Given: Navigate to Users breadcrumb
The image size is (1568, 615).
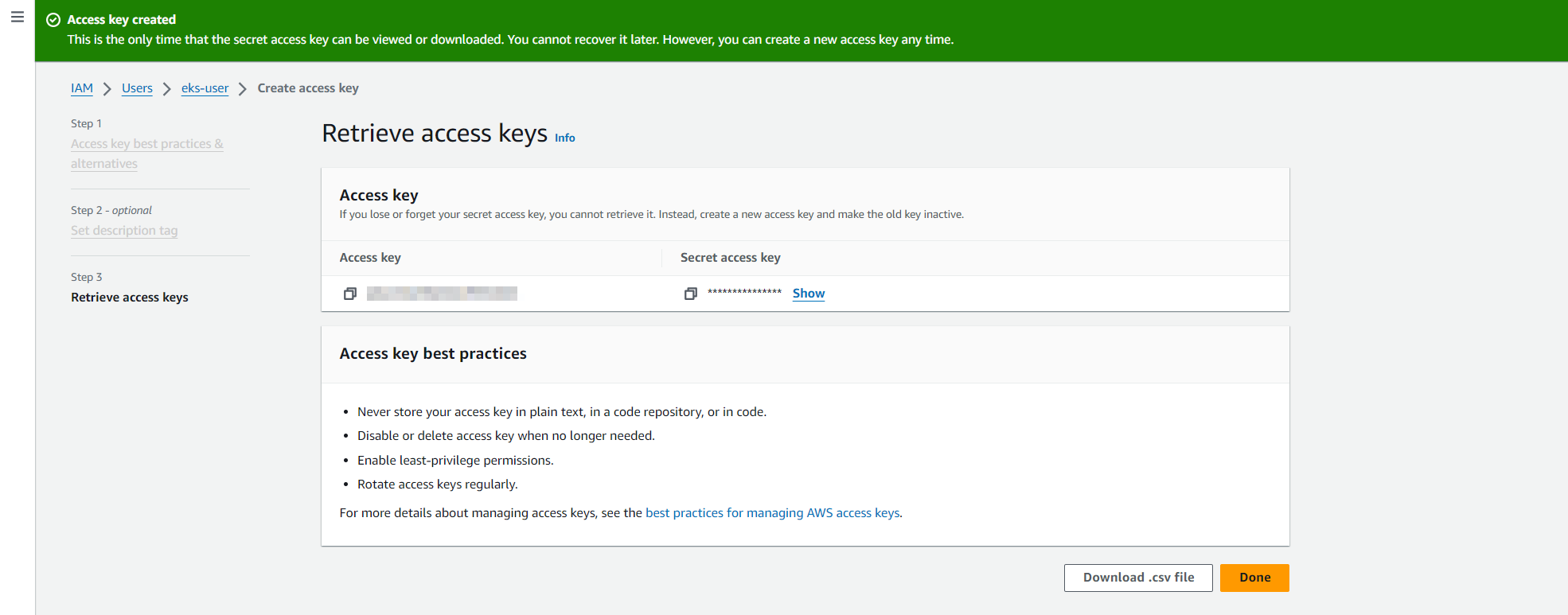Looking at the screenshot, I should coord(137,88).
